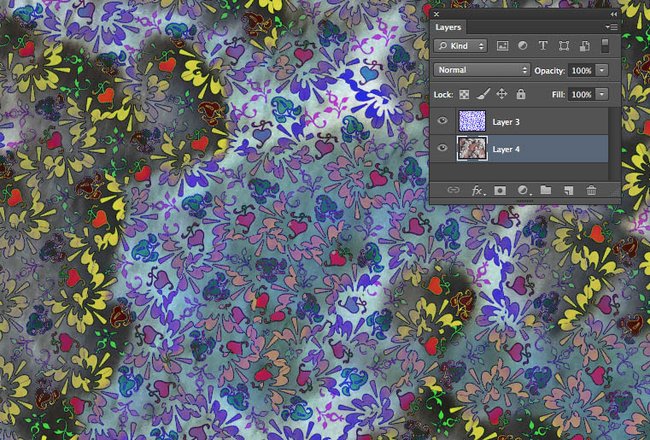Select the Layers panel tab
This screenshot has width=650, height=440.
click(x=448, y=27)
